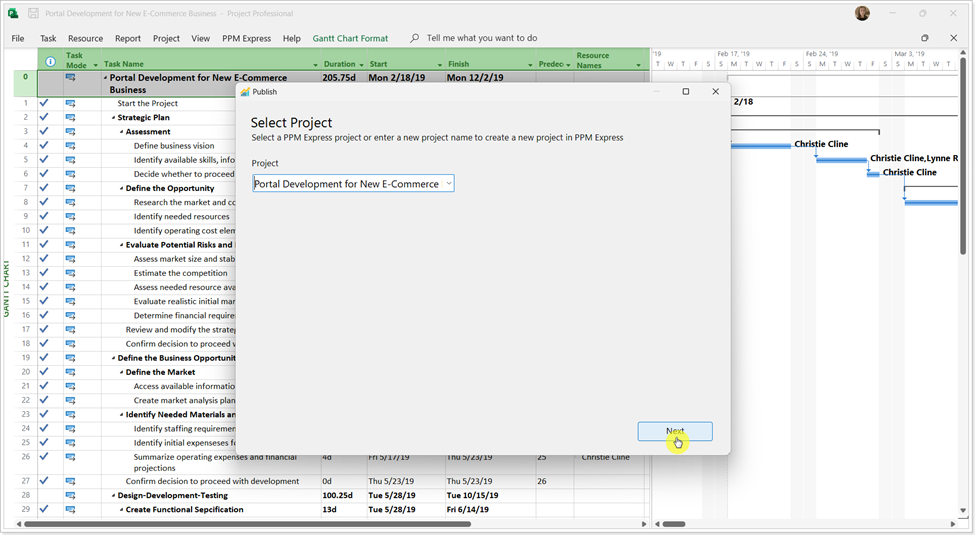Open the Project dropdown in Publish dialog
Viewport: 975px width, 535px height.
point(448,184)
